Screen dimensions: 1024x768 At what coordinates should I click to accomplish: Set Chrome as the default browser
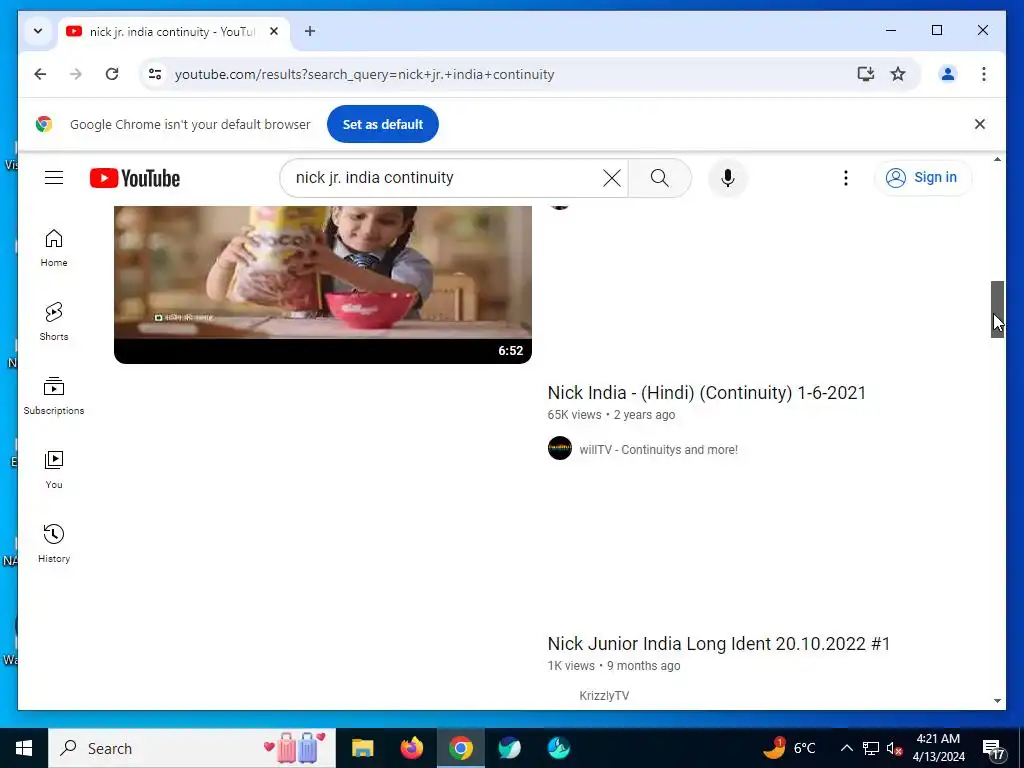point(383,124)
